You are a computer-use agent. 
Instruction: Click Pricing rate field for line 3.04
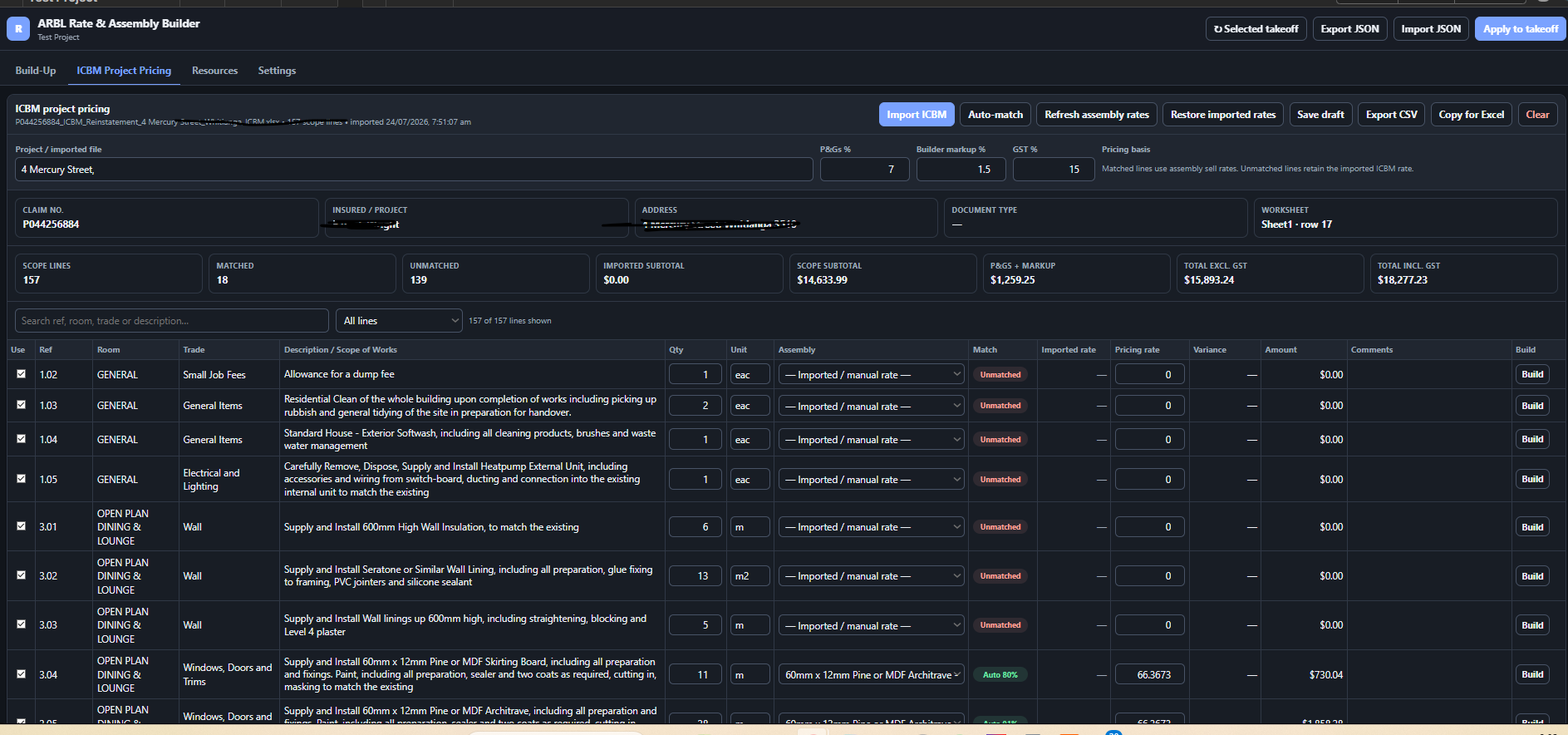(x=1149, y=675)
